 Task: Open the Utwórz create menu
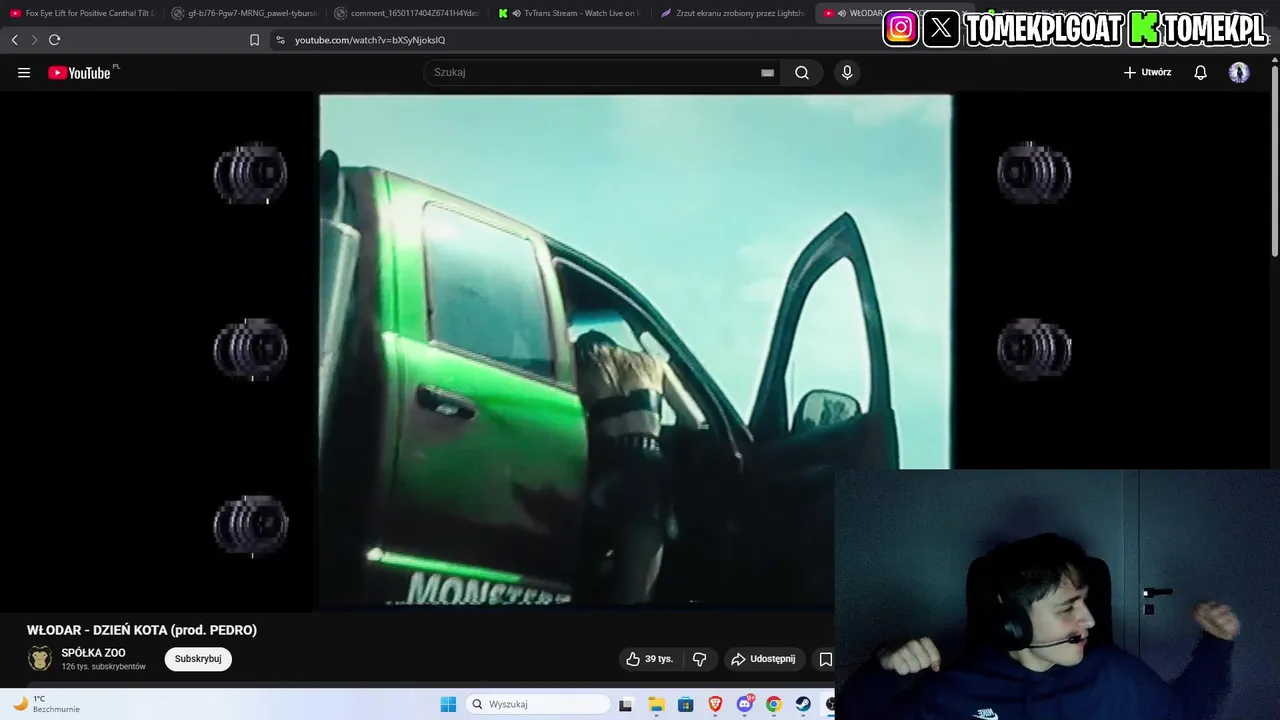click(x=1147, y=72)
